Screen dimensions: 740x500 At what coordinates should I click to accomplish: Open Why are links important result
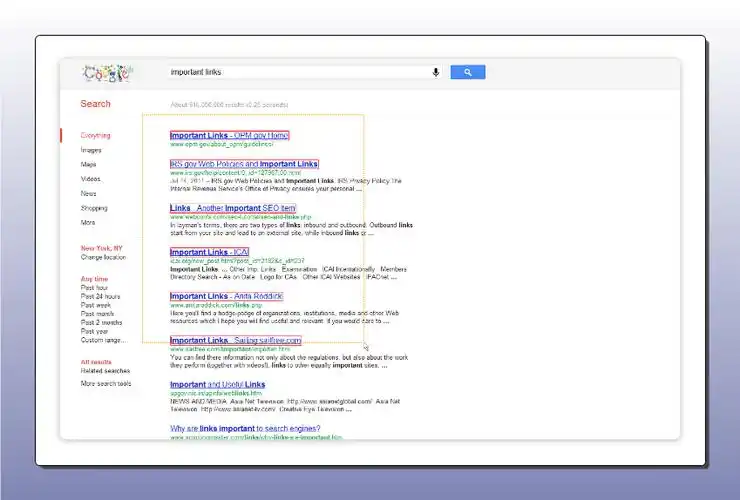pyautogui.click(x=256, y=429)
